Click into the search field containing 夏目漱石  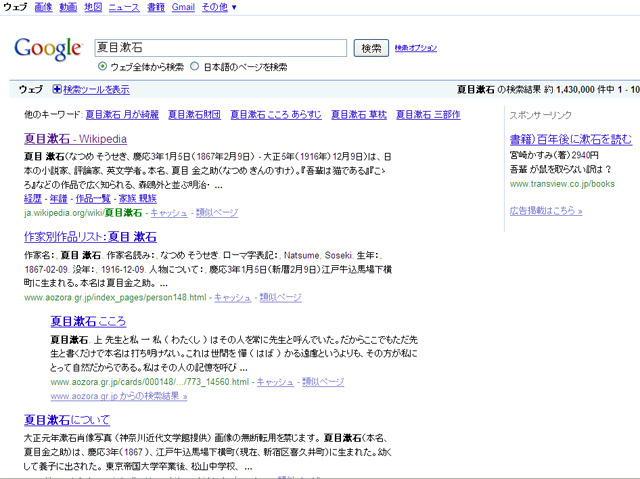tap(221, 48)
